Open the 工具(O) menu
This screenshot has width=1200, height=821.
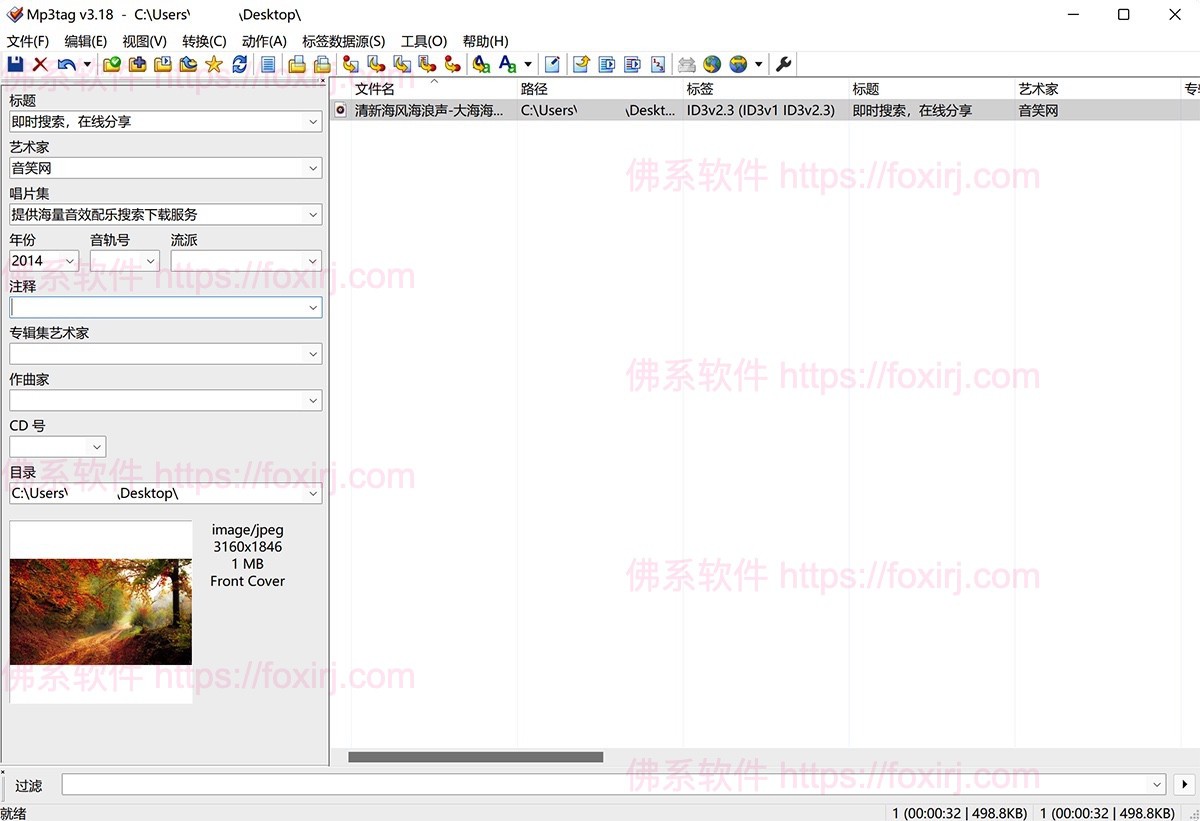[424, 41]
